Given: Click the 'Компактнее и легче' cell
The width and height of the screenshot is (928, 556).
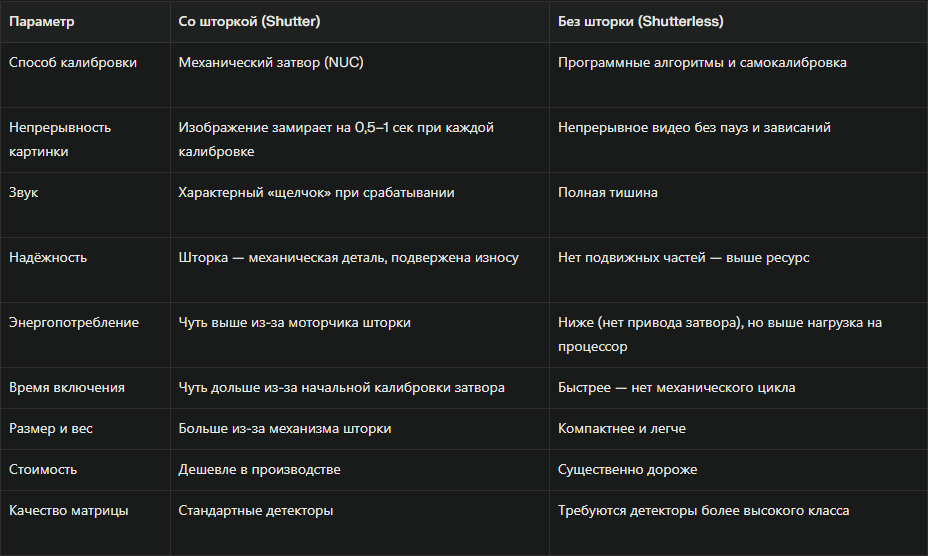Looking at the screenshot, I should [x=621, y=428].
